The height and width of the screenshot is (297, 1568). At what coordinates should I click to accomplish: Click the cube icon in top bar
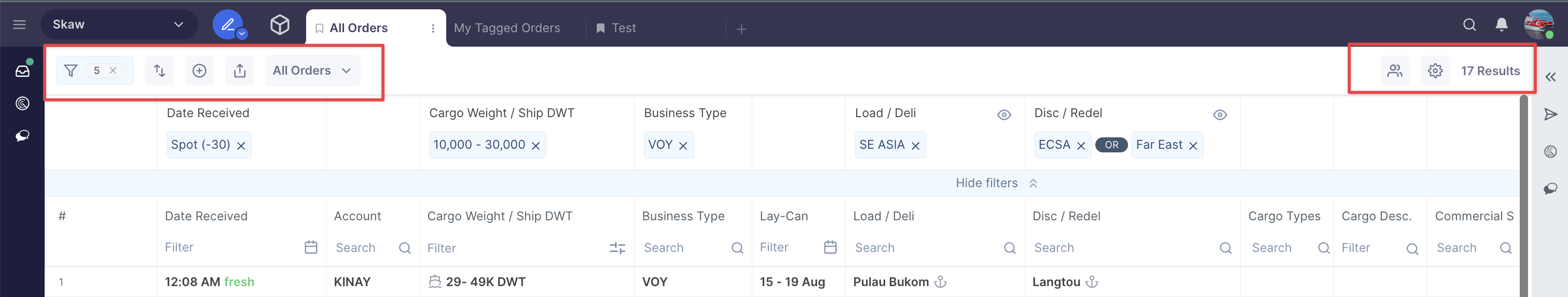click(x=279, y=24)
